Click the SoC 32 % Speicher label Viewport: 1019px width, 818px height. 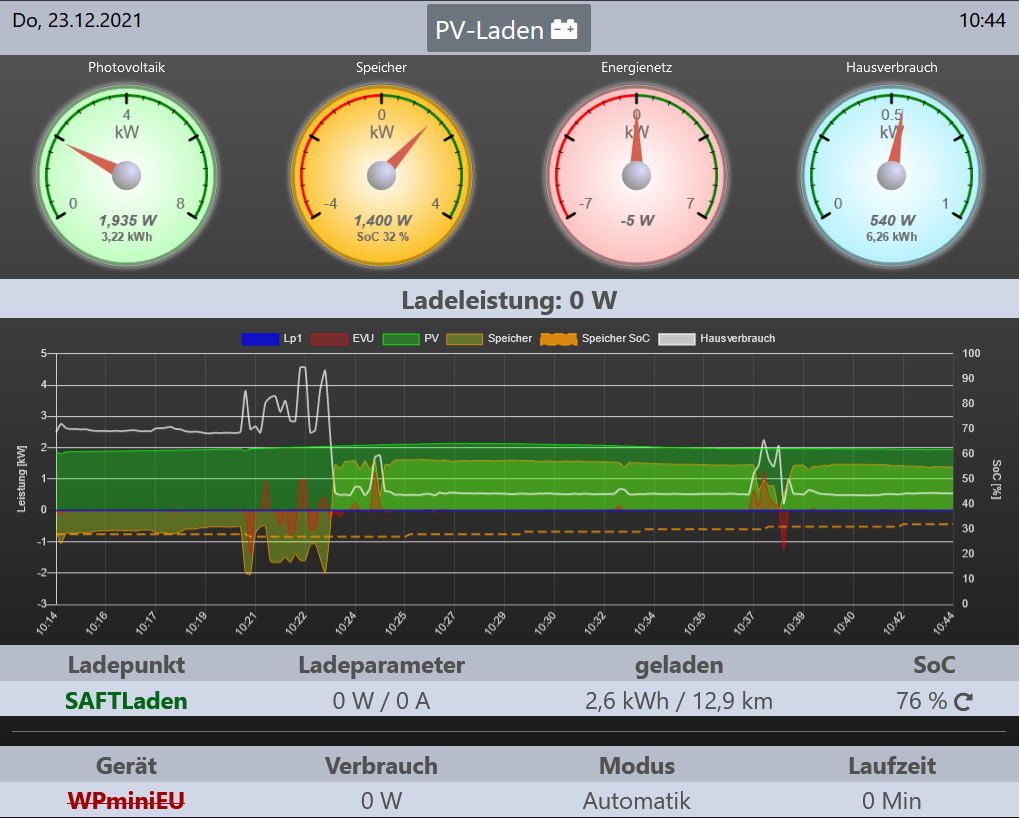(382, 237)
